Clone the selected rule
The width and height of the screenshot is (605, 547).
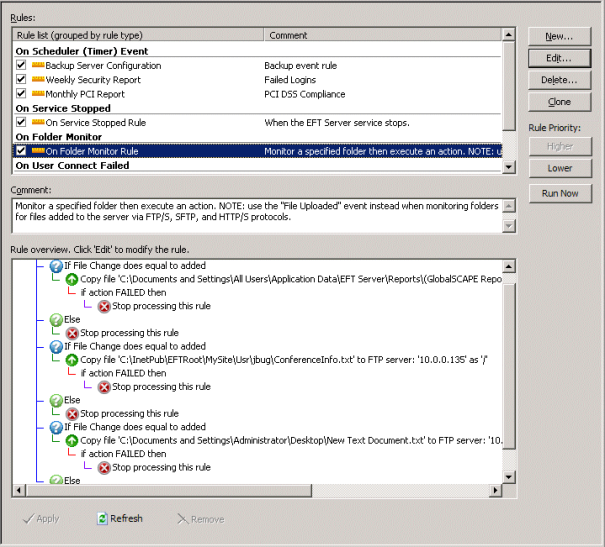(559, 102)
